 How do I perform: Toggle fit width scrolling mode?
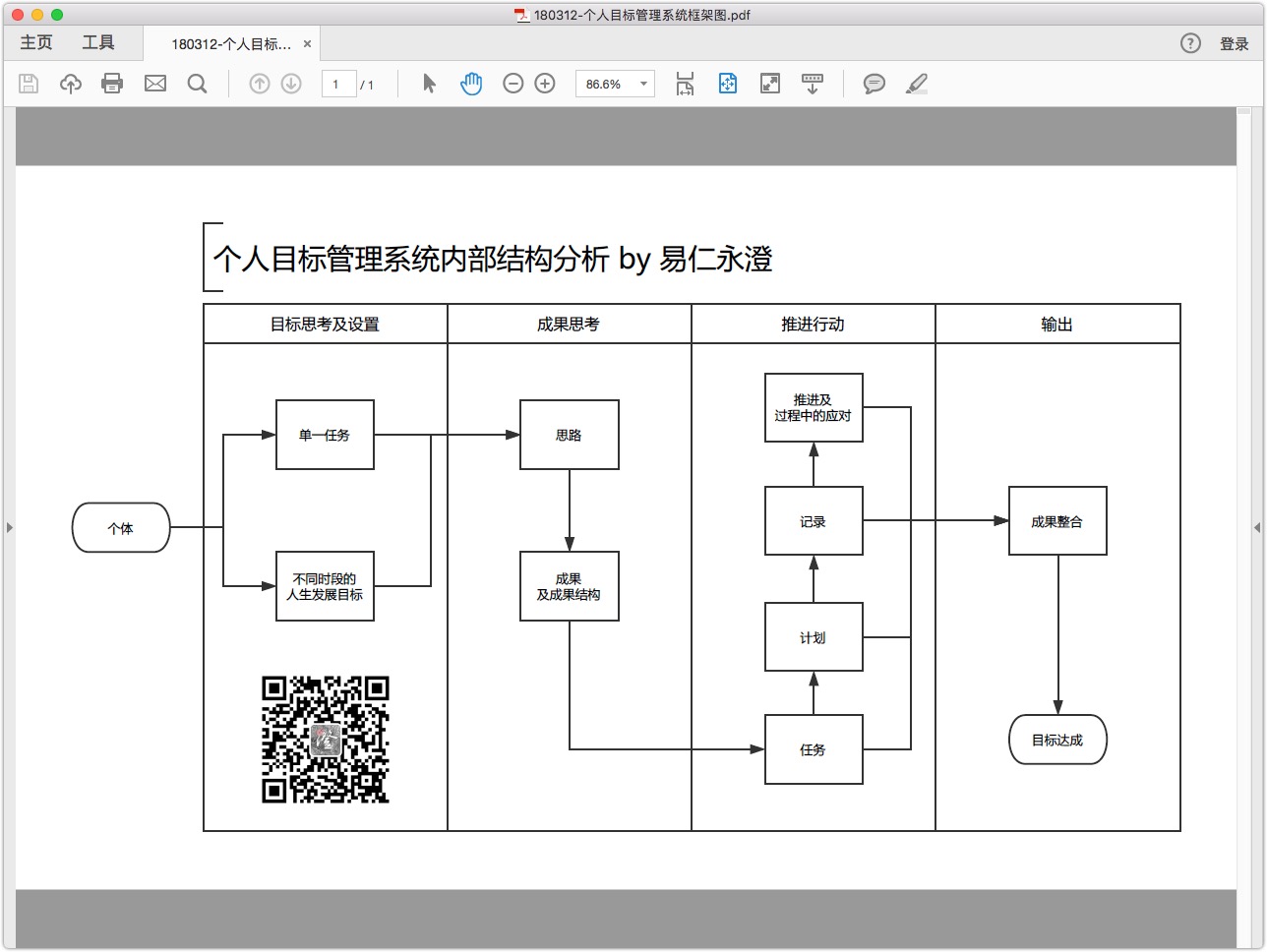685,84
